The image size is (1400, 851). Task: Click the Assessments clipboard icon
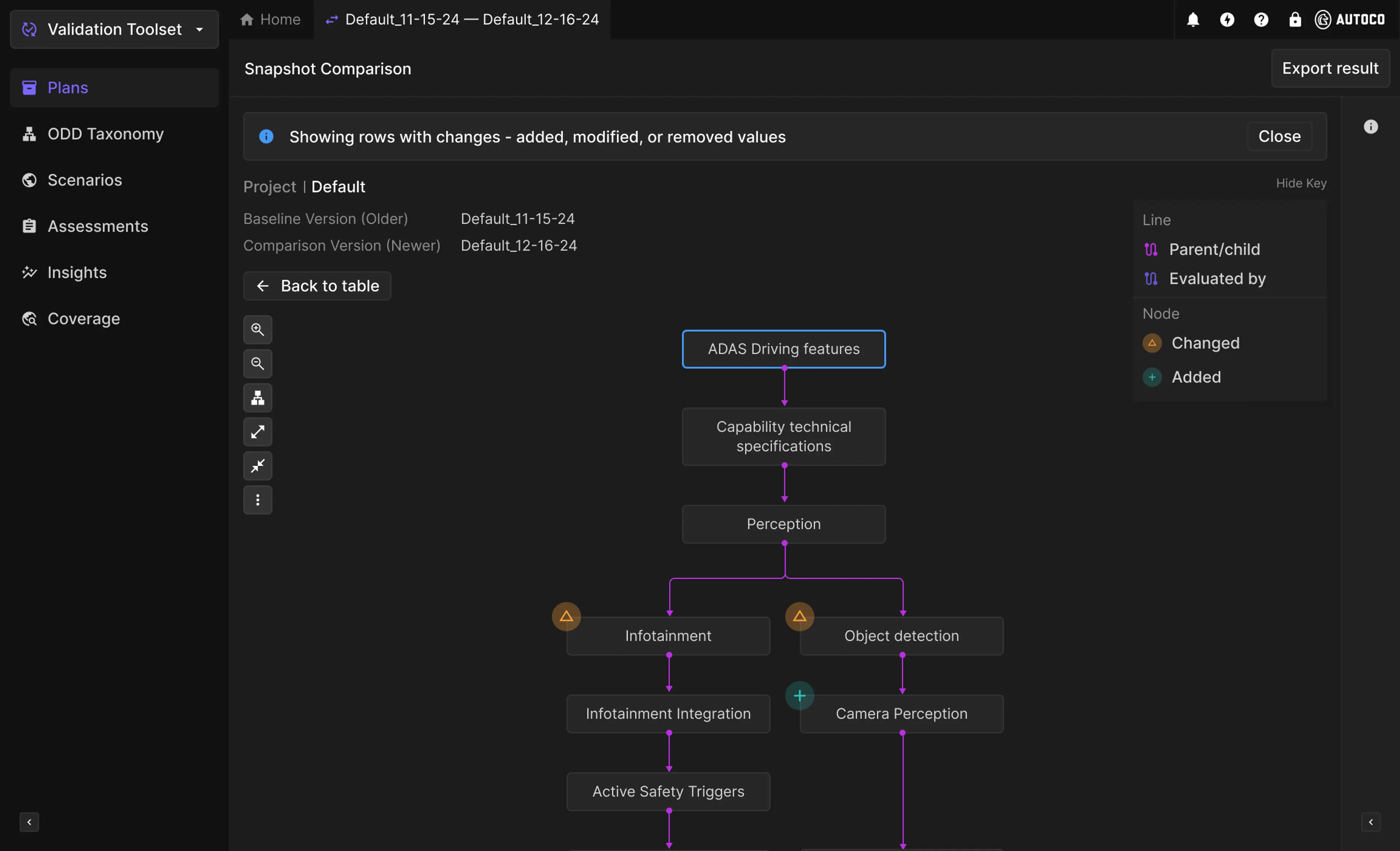pos(29,226)
